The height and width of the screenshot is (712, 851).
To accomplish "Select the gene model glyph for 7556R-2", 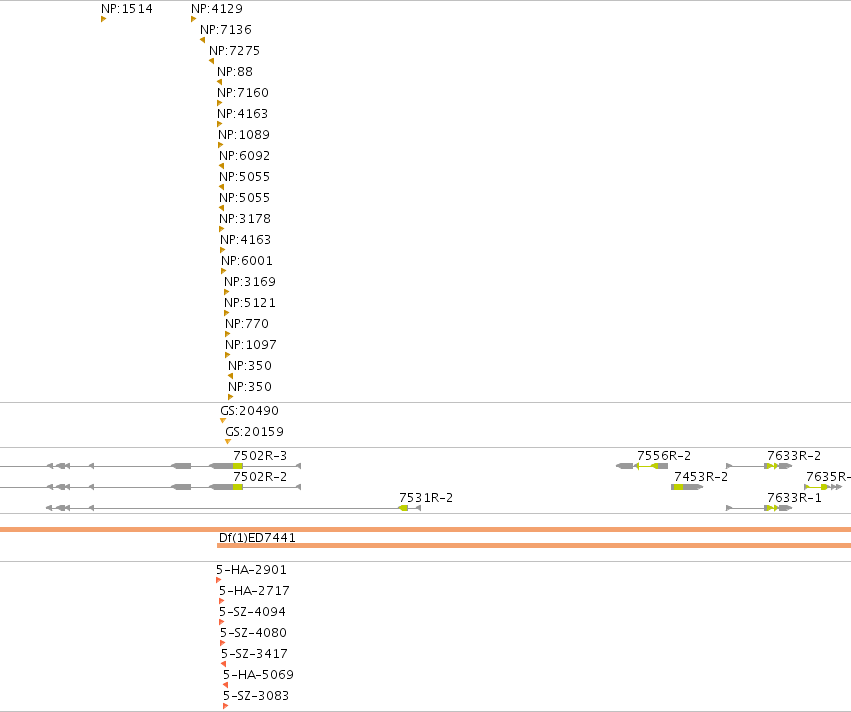I will [642, 466].
